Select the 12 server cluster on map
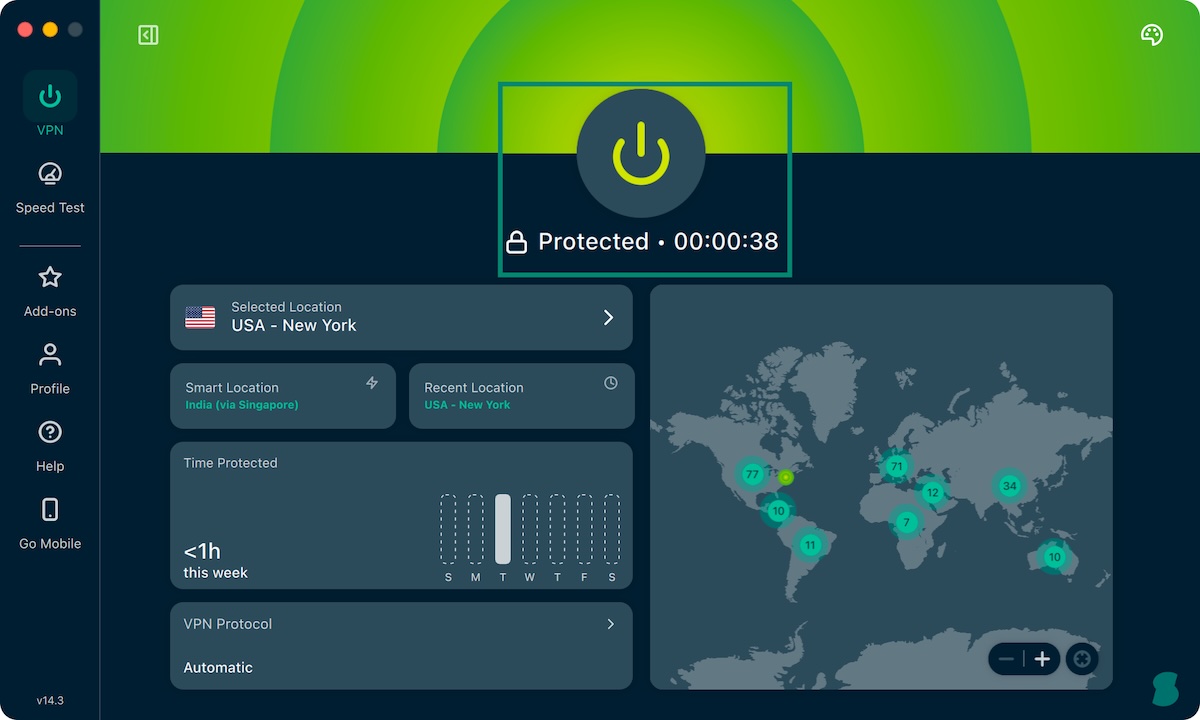1200x720 pixels. click(x=932, y=492)
